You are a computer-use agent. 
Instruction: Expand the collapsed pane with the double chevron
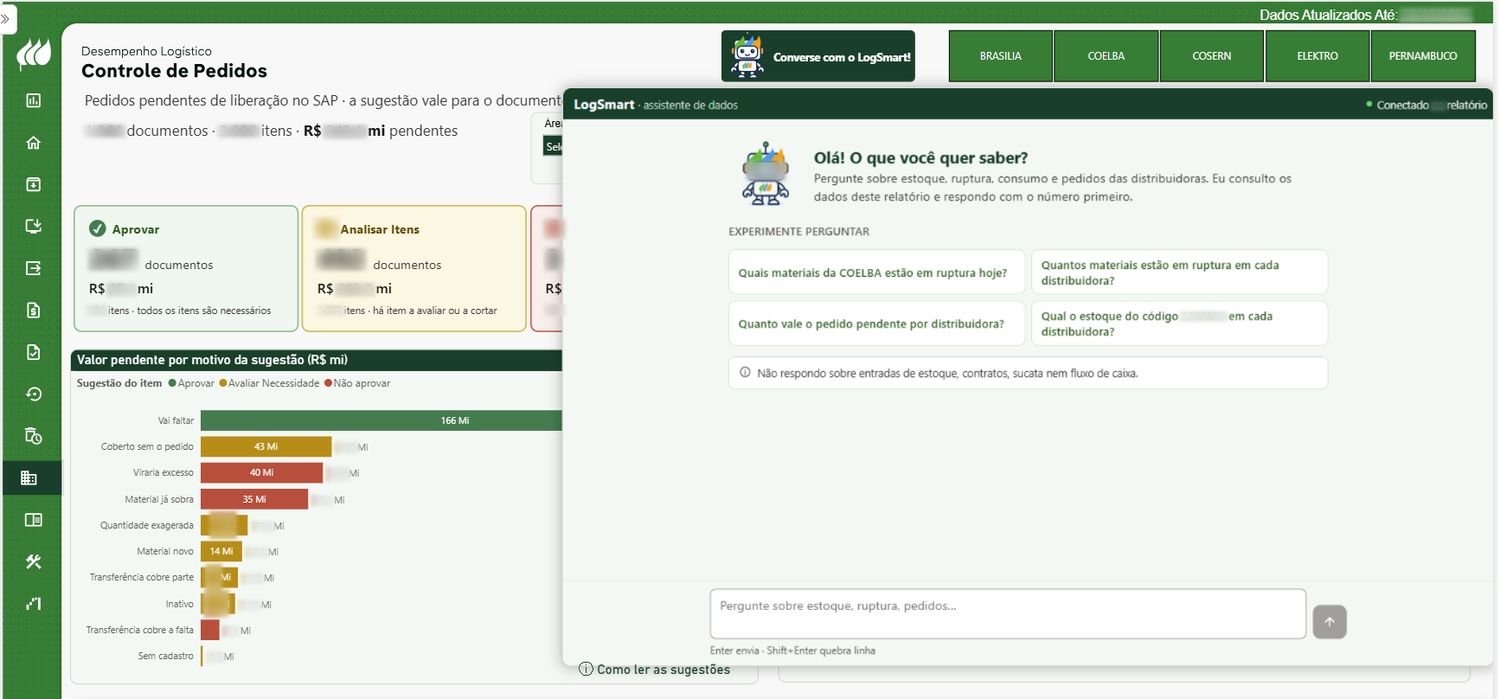click(x=6, y=19)
